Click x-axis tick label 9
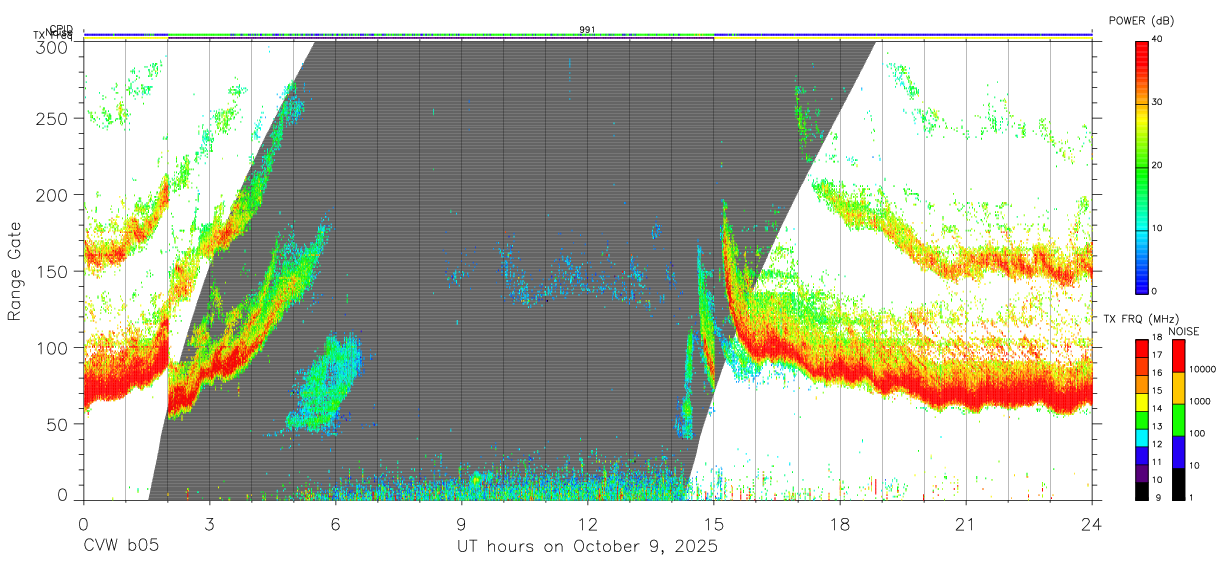 pyautogui.click(x=461, y=523)
